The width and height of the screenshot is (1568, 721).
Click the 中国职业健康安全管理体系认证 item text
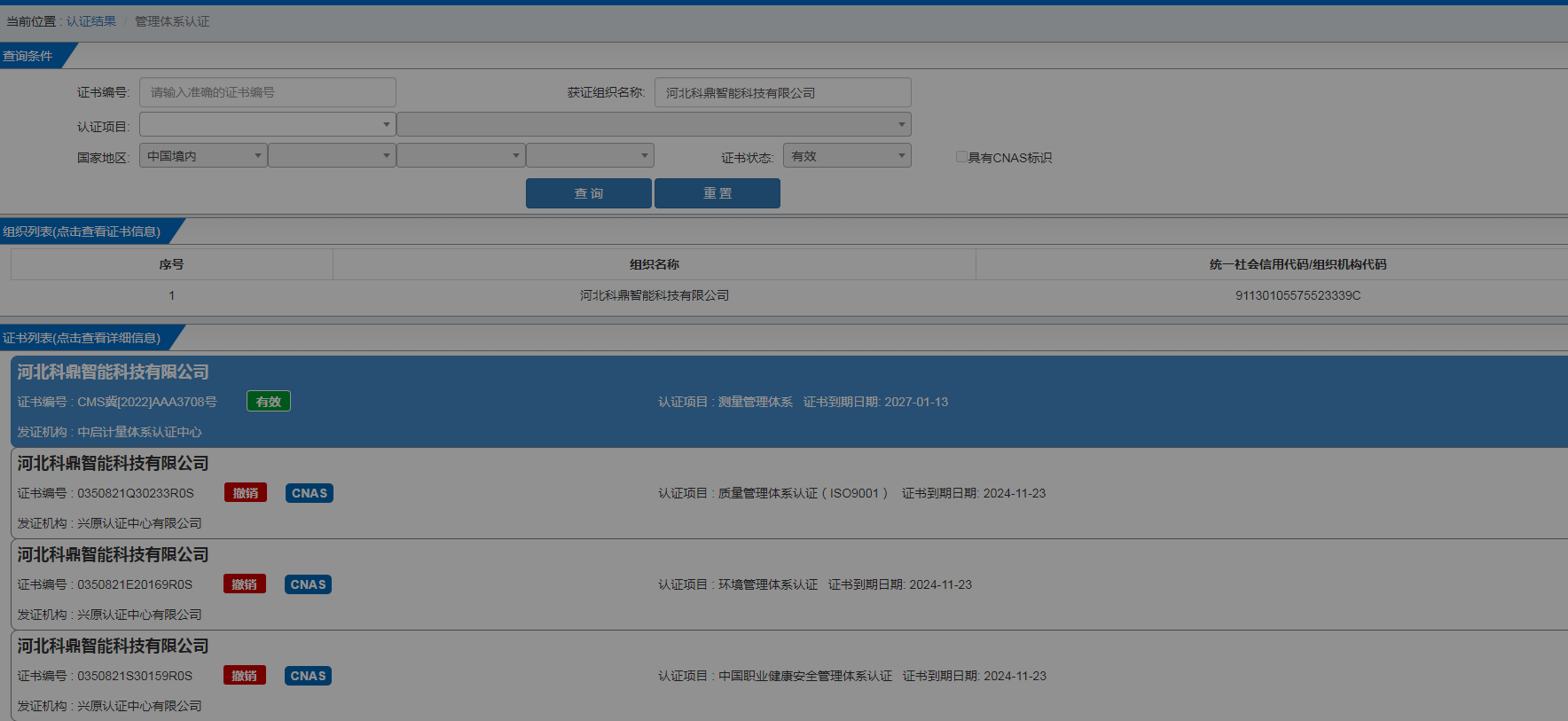(x=805, y=676)
